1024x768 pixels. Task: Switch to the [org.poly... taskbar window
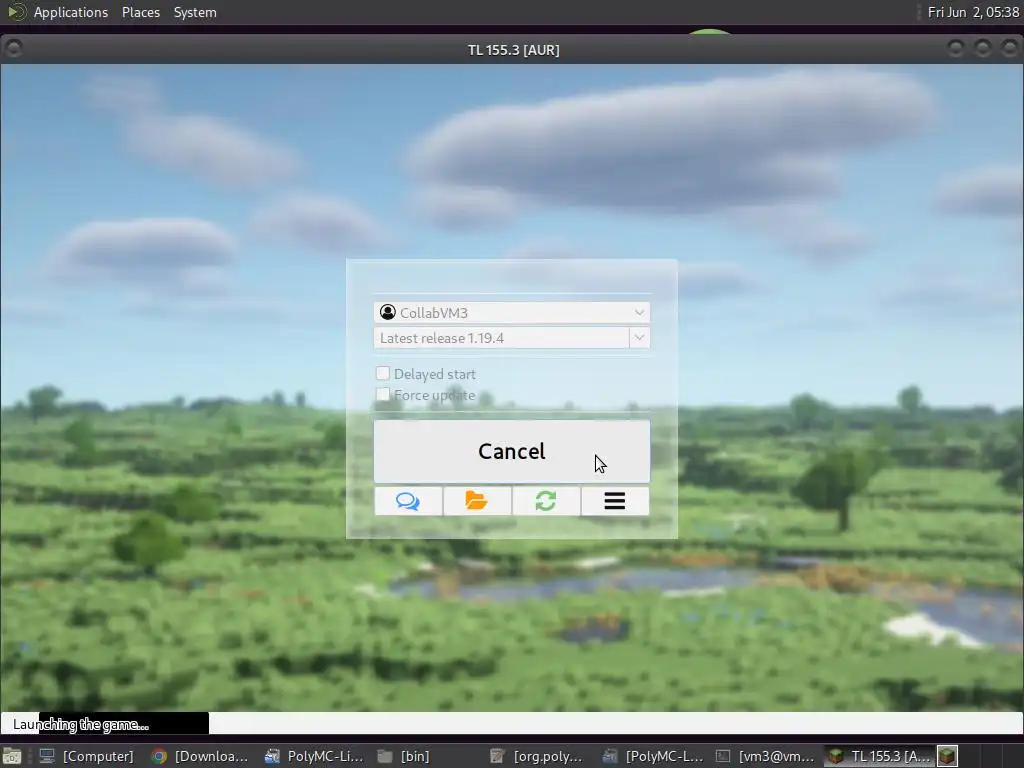(x=537, y=756)
